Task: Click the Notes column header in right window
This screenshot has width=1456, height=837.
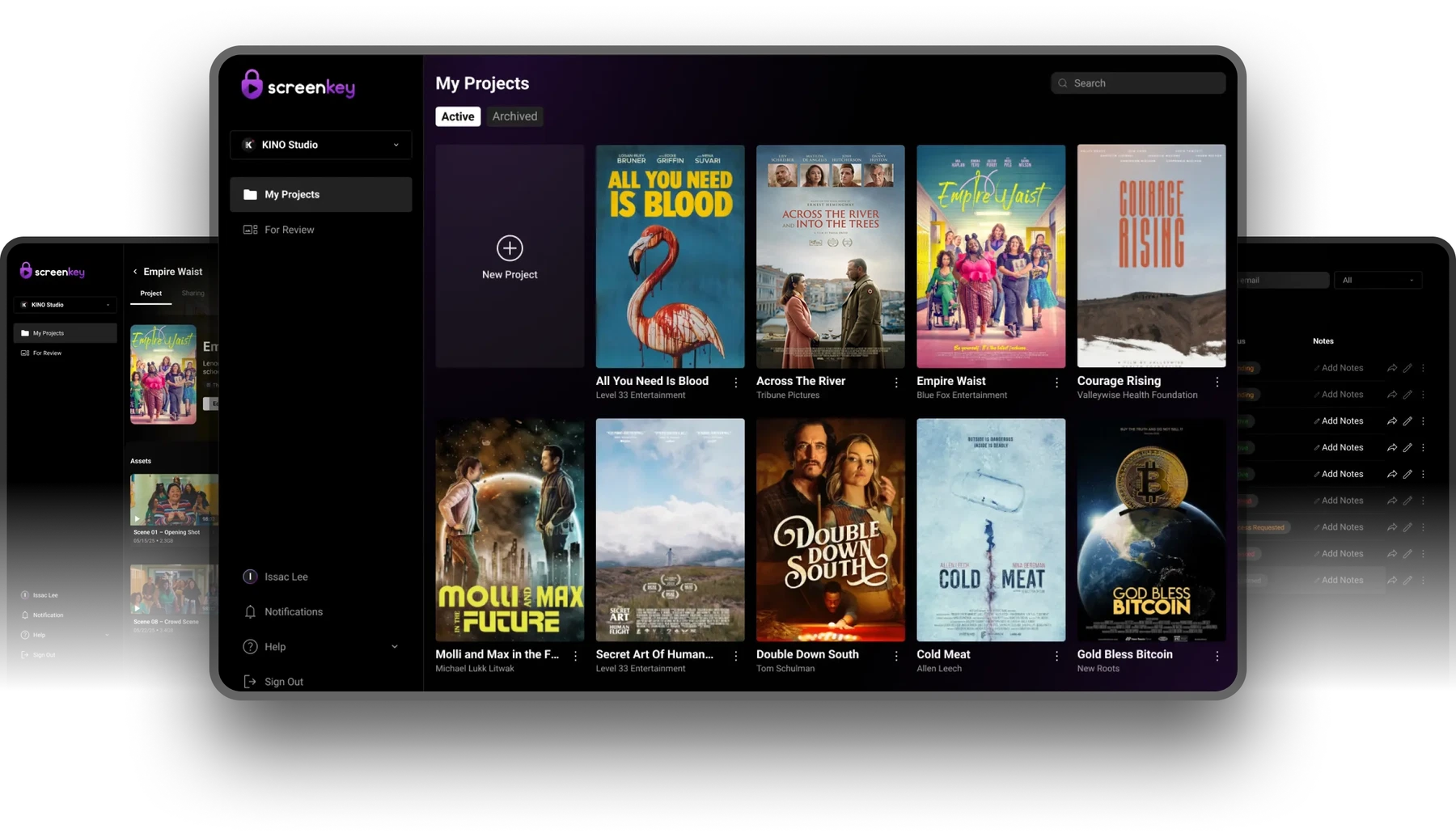Action: tap(1323, 341)
